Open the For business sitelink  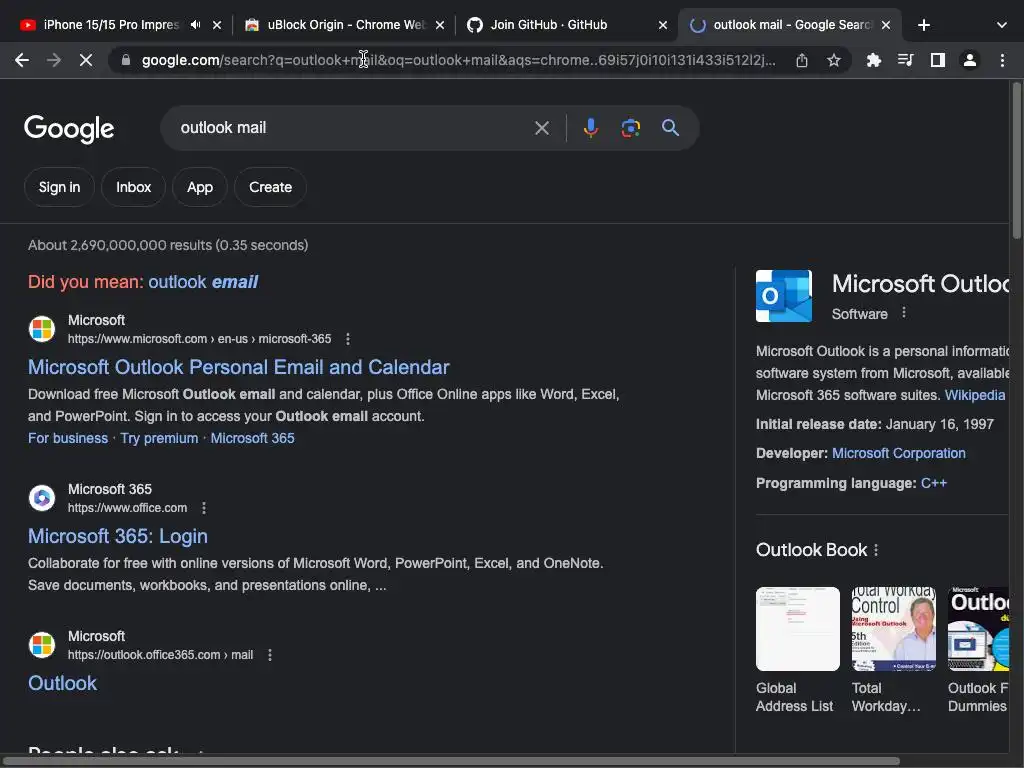coord(68,438)
